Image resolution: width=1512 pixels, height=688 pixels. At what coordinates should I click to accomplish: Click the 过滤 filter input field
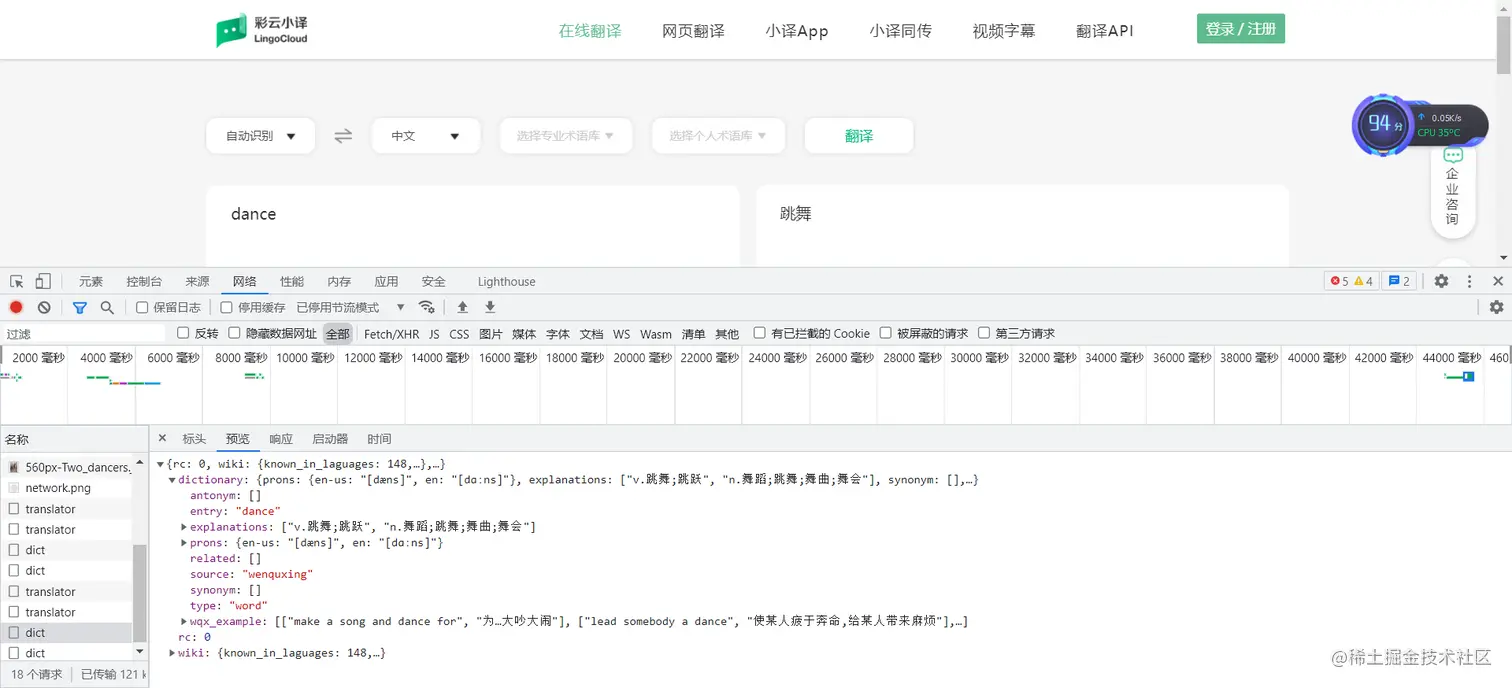[84, 334]
